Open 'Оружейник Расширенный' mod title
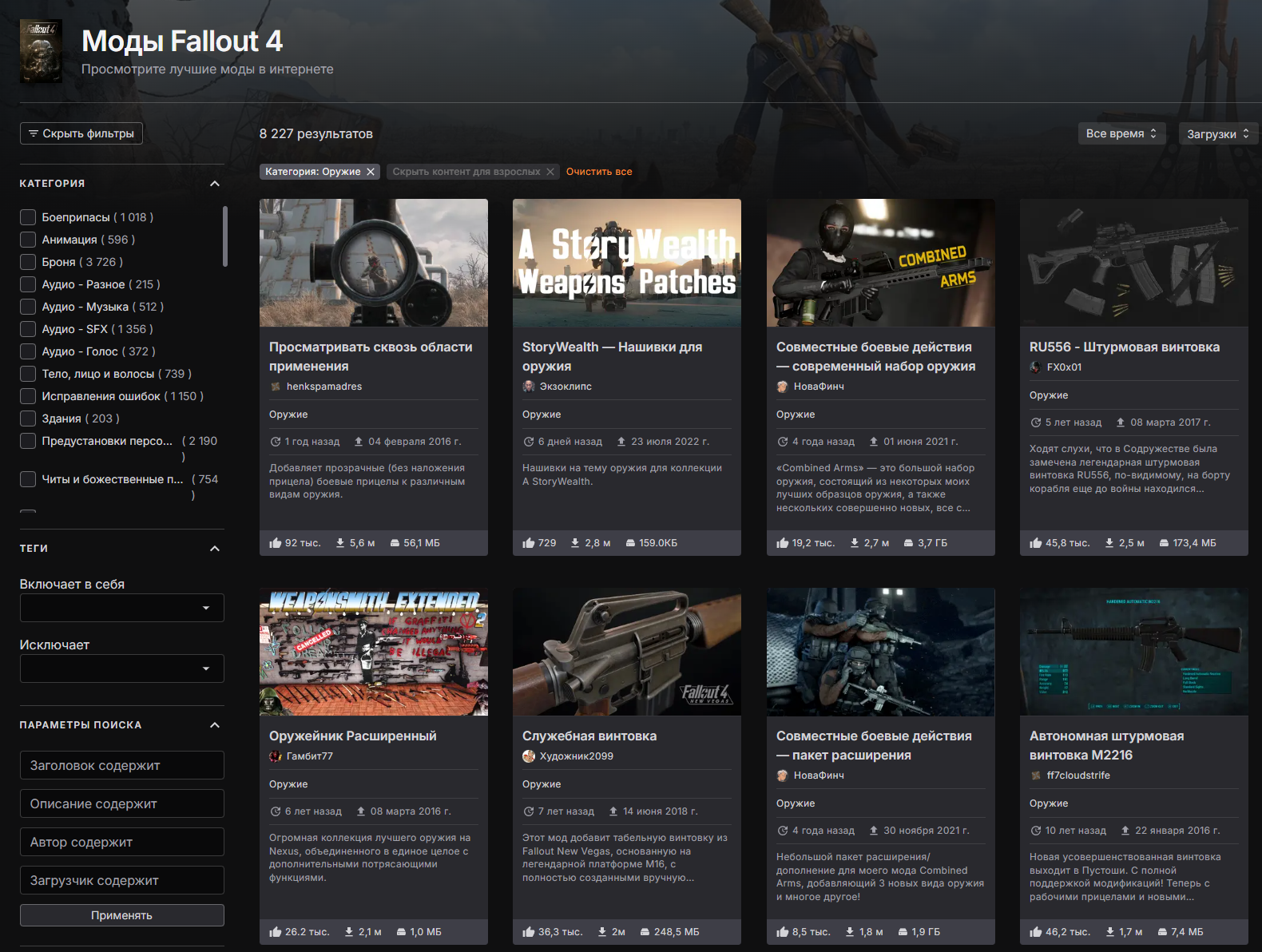 click(x=353, y=736)
